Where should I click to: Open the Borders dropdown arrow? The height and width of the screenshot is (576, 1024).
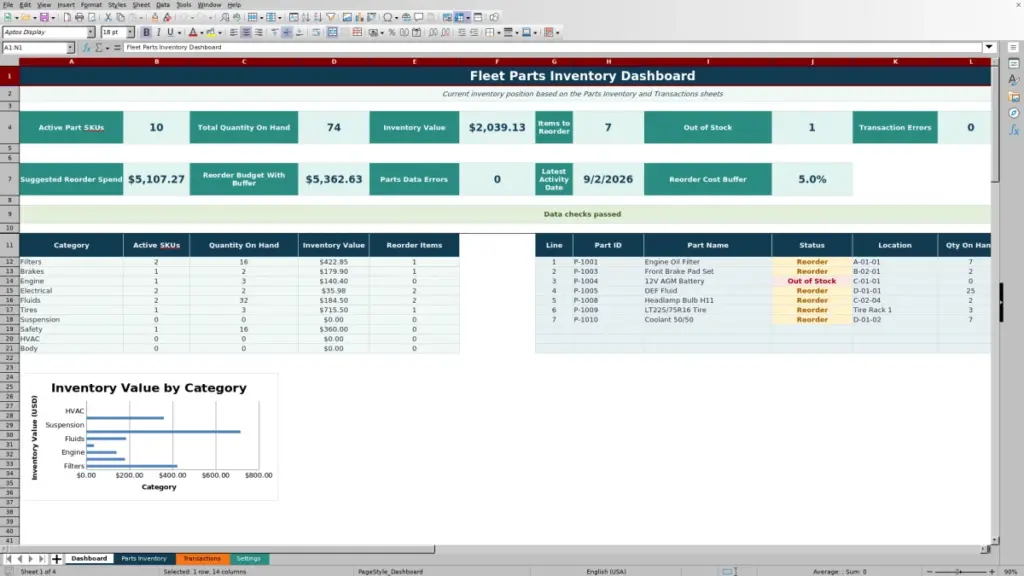click(499, 33)
